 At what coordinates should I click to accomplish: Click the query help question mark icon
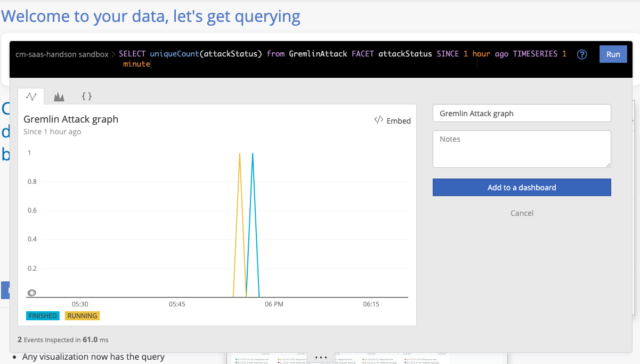click(x=582, y=54)
